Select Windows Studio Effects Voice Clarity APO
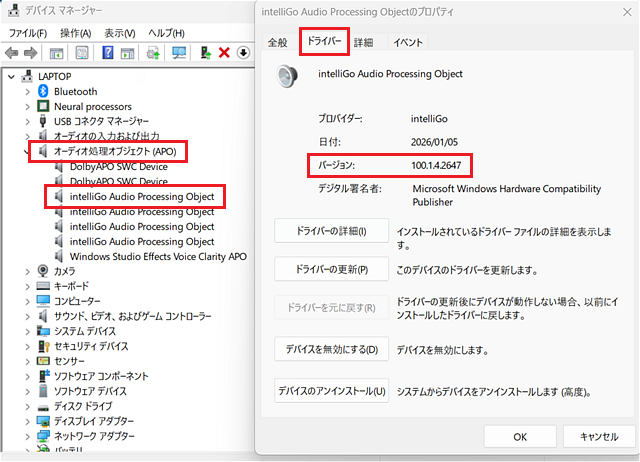The image size is (640, 462). 158,257
